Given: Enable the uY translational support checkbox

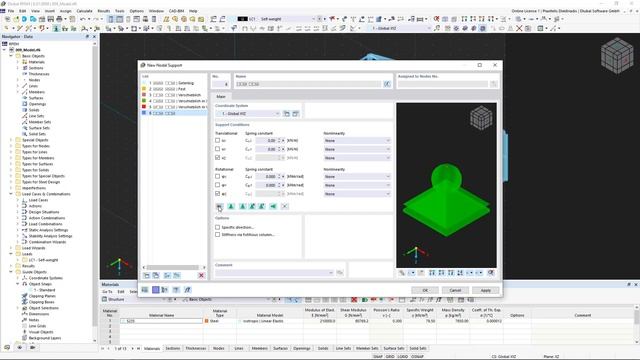Looking at the screenshot, I should (x=218, y=149).
